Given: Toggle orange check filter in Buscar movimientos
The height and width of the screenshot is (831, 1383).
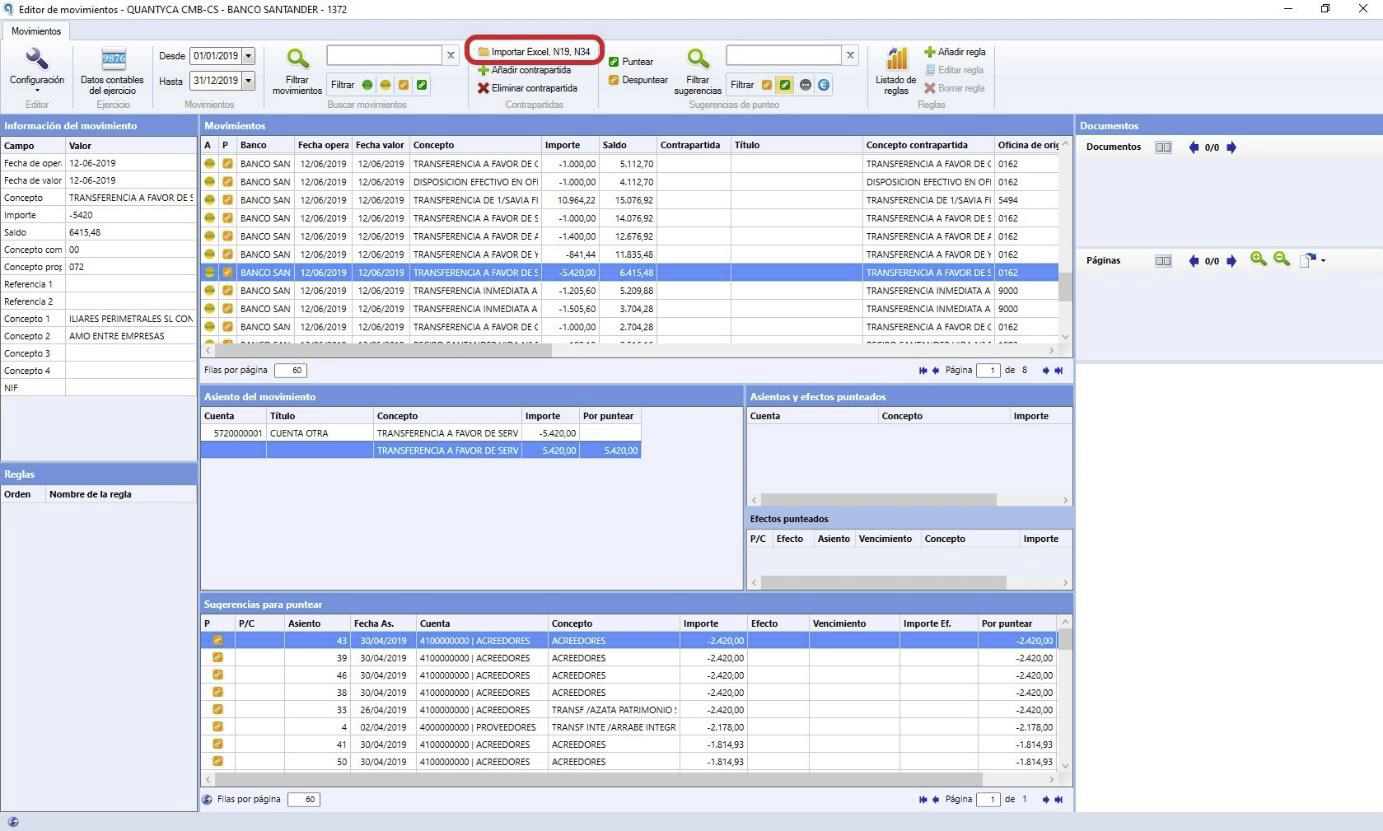Looking at the screenshot, I should tap(404, 85).
